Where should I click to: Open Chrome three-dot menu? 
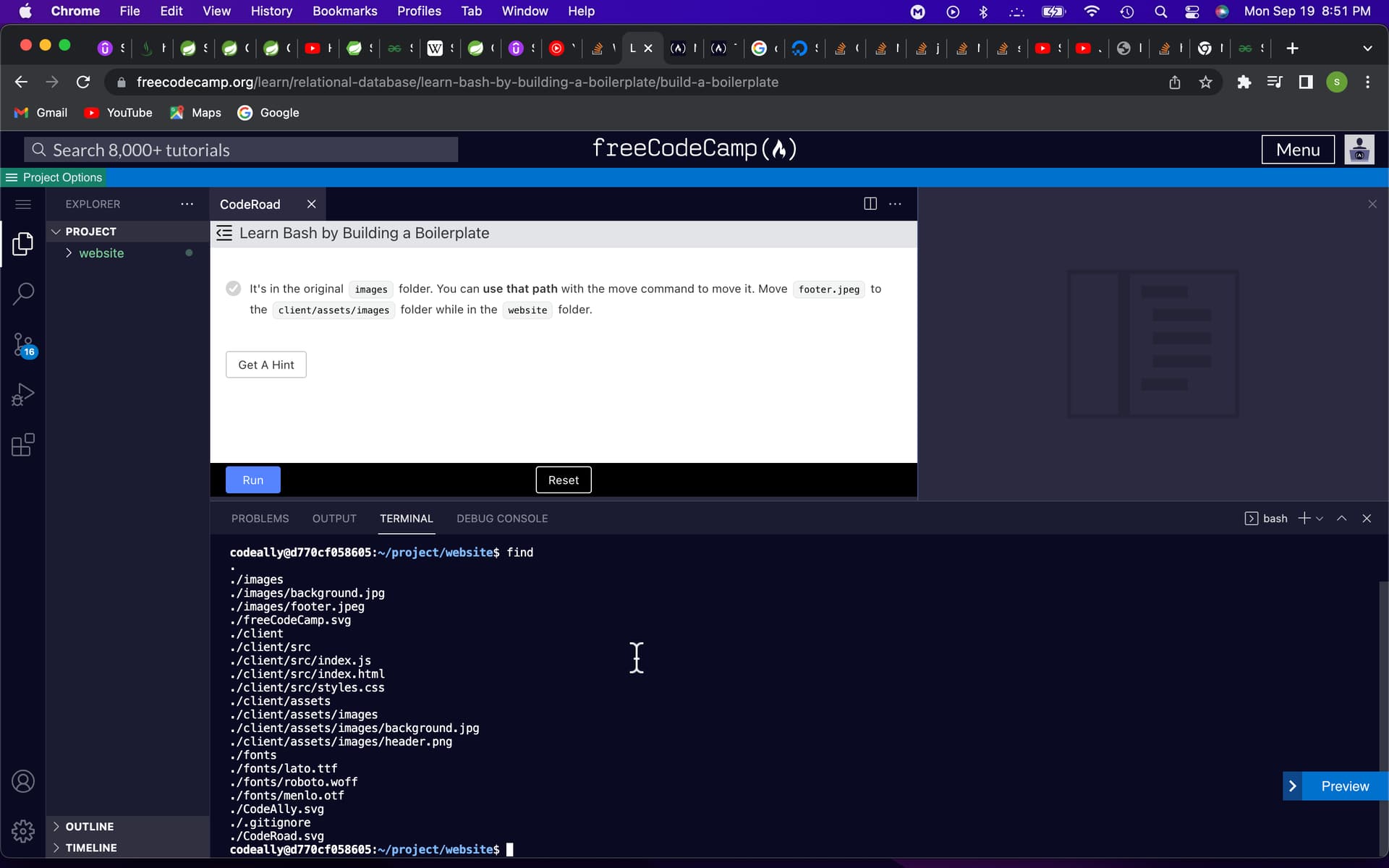(1367, 82)
